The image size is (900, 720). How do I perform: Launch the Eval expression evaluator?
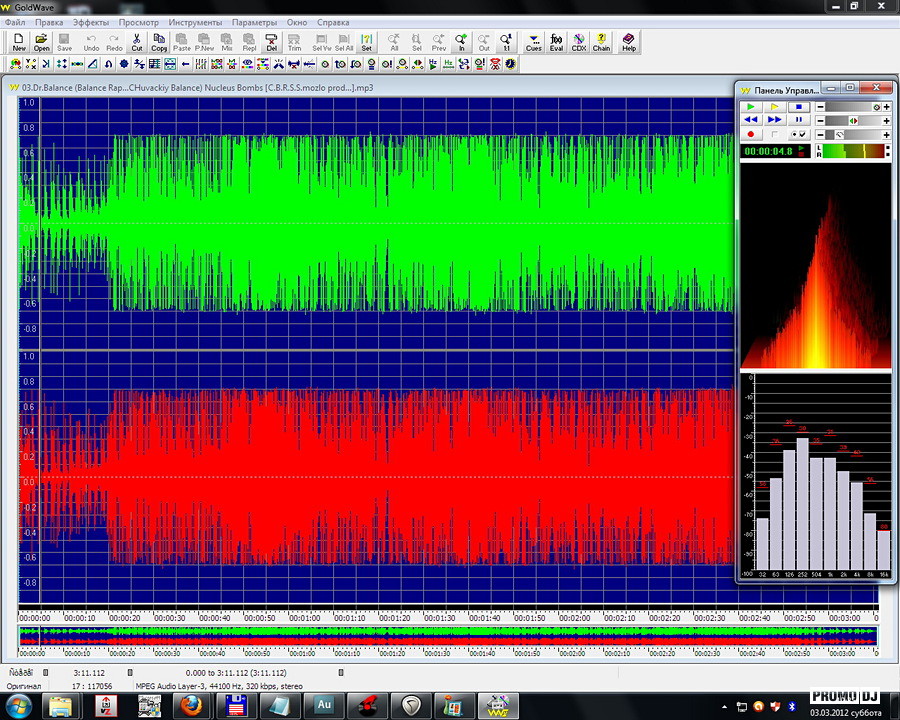(557, 42)
